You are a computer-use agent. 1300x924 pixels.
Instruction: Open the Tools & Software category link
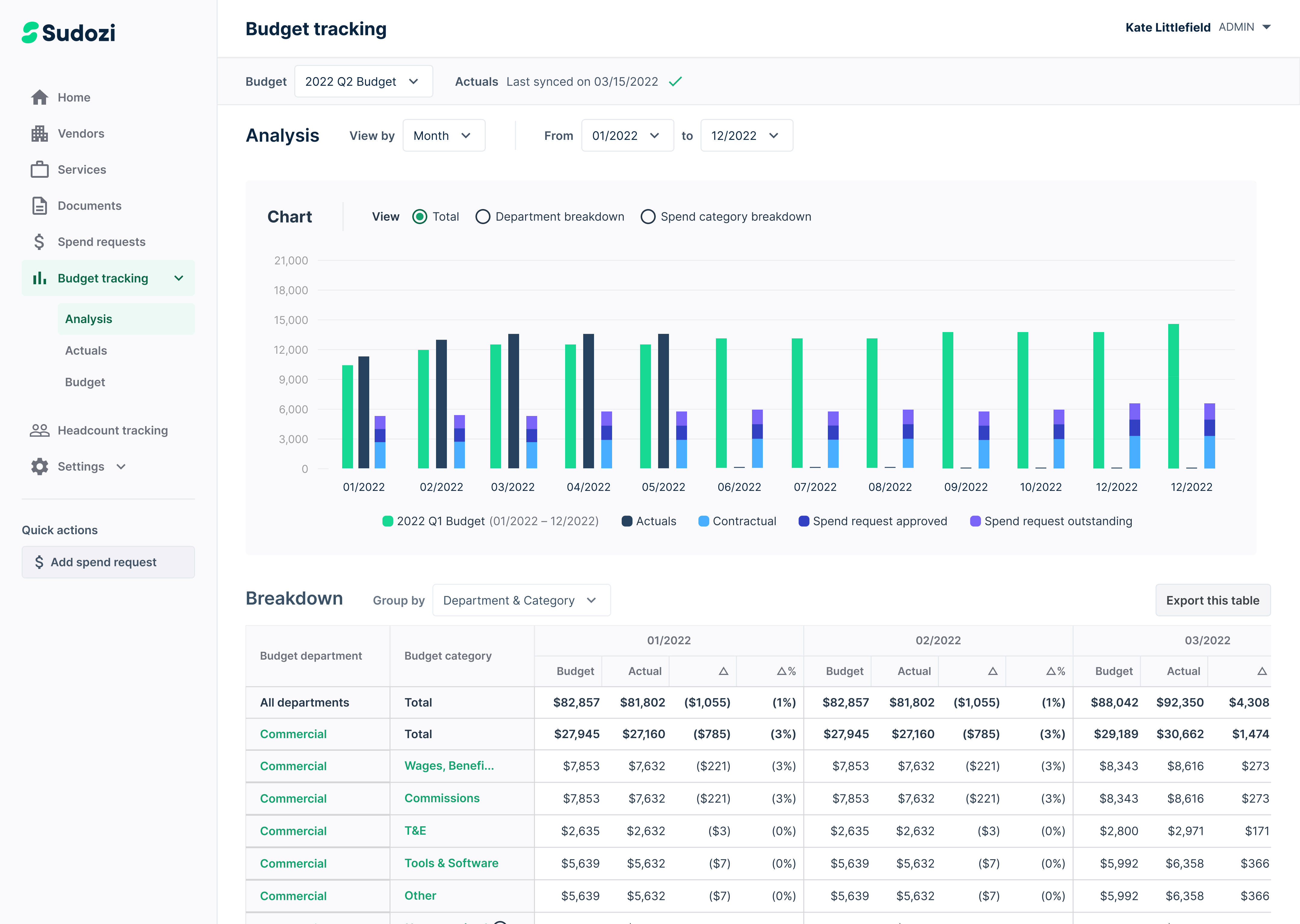[451, 863]
